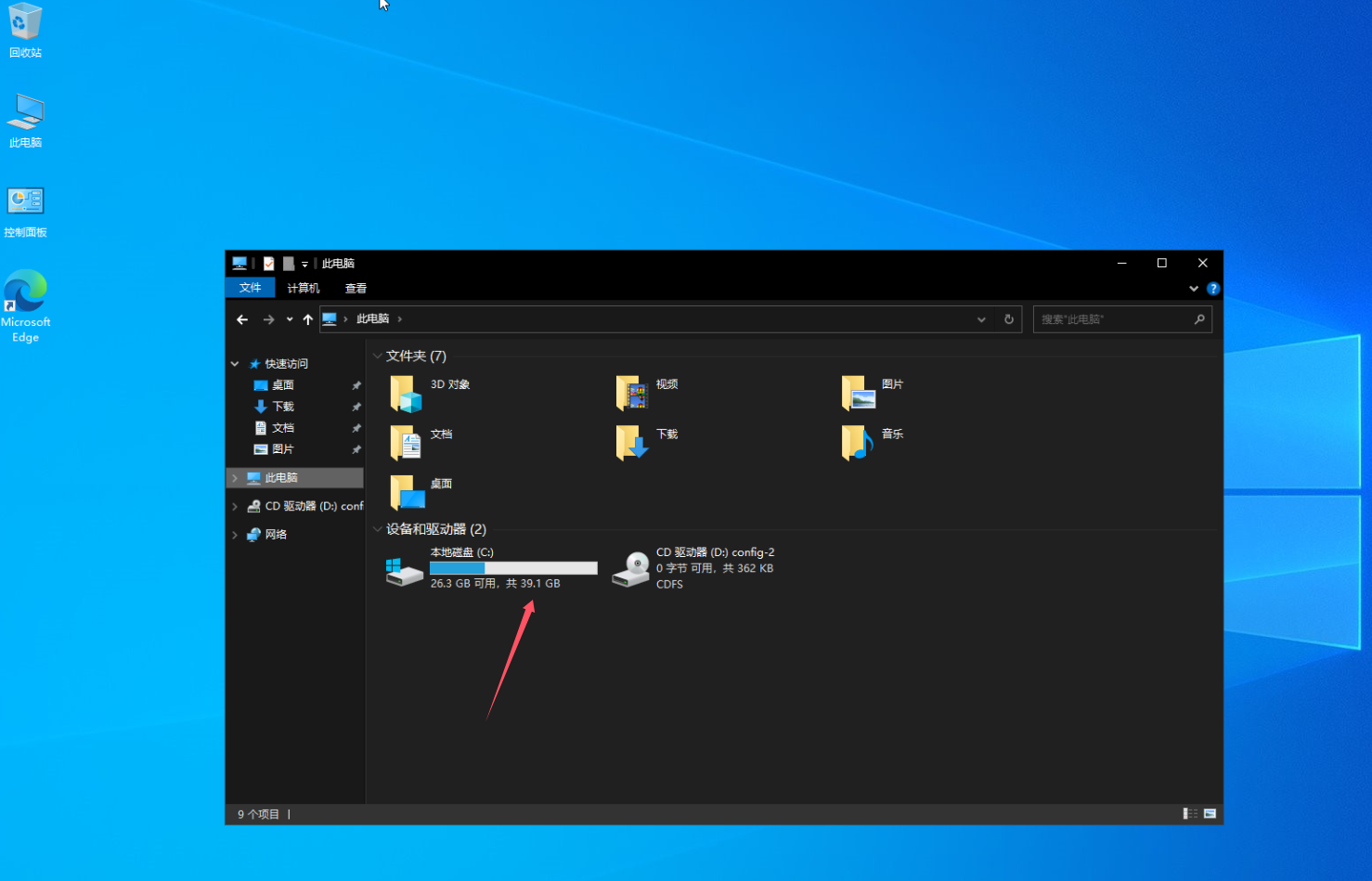This screenshot has height=881, width=1372.
Task: Switch to the 计算机 ribbon tab
Action: [304, 288]
